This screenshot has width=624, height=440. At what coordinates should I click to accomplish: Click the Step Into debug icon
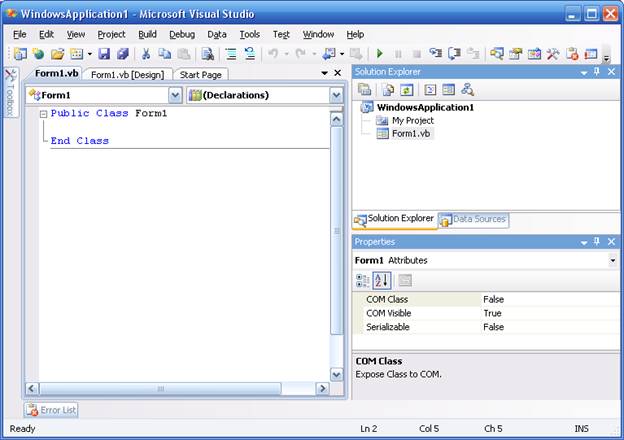point(435,53)
